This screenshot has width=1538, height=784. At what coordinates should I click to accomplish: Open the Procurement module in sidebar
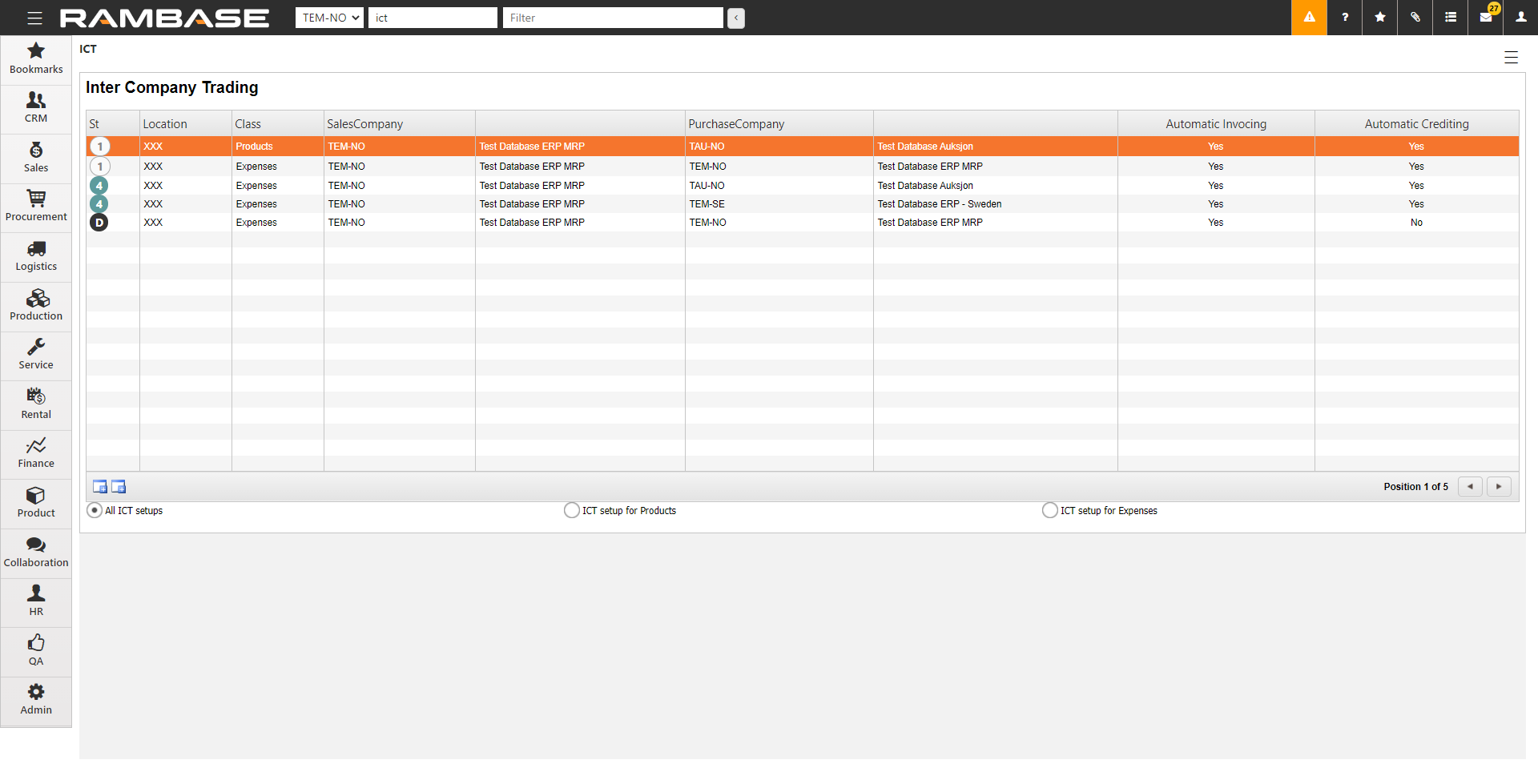[36, 207]
